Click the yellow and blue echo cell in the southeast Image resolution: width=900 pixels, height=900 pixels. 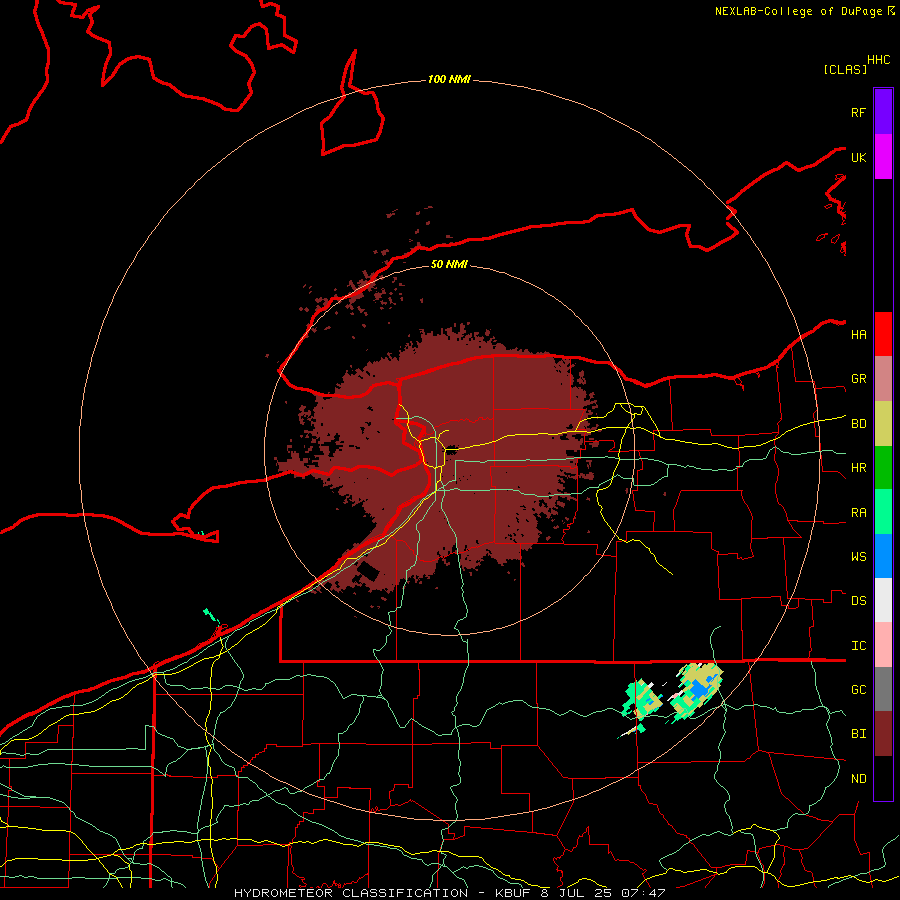(697, 690)
